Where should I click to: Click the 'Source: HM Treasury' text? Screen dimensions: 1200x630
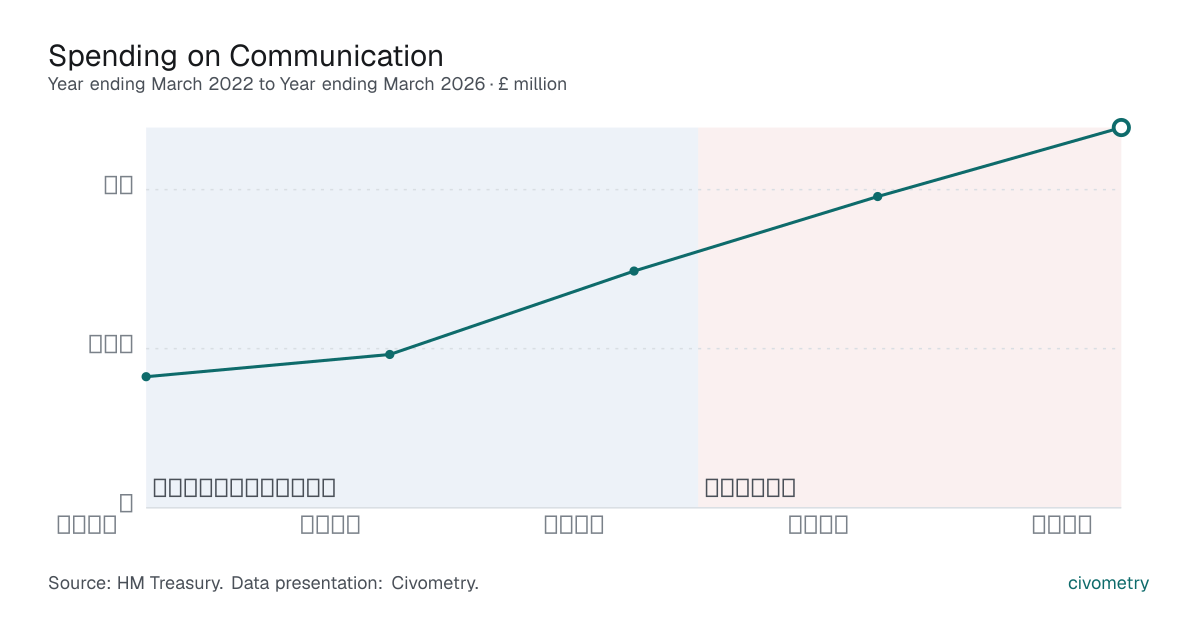pyautogui.click(x=135, y=583)
